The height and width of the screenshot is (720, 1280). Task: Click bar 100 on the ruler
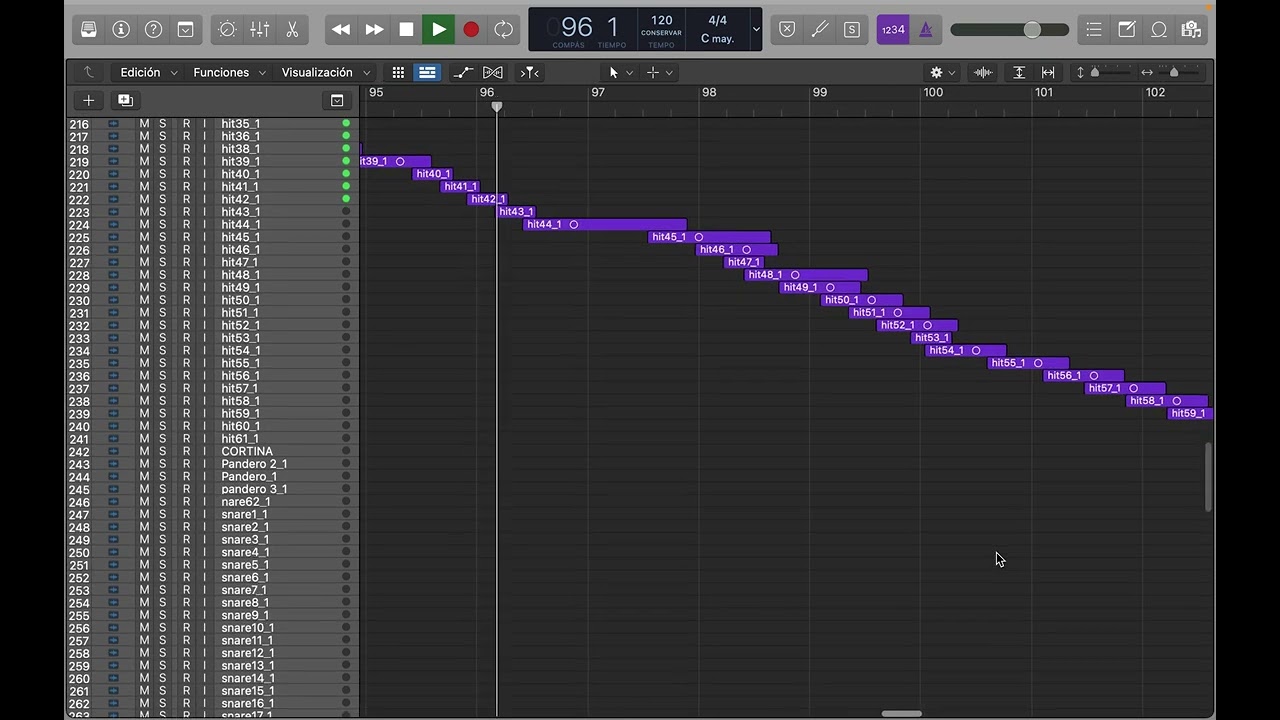(x=933, y=92)
